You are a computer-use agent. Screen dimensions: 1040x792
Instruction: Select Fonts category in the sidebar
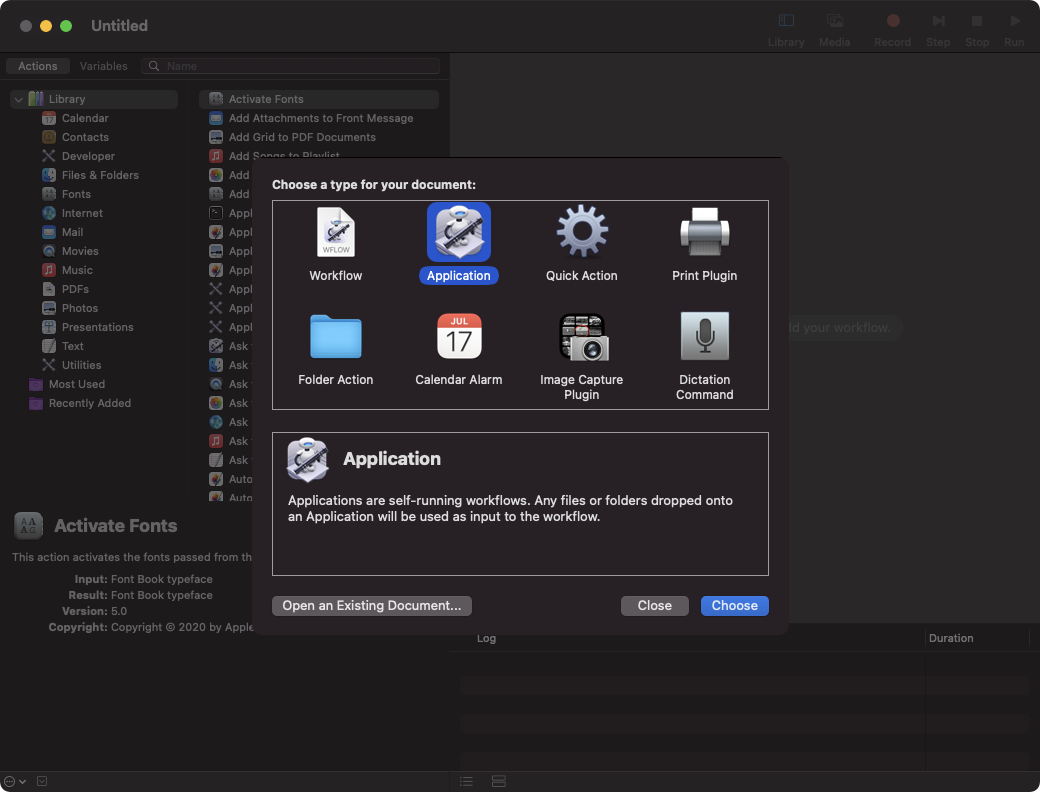pyautogui.click(x=76, y=194)
